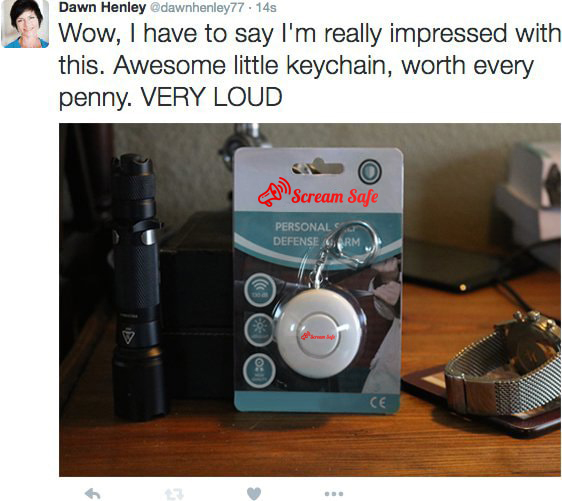
Task: Open Dawn Henley's profile avatar
Action: (x=25, y=24)
